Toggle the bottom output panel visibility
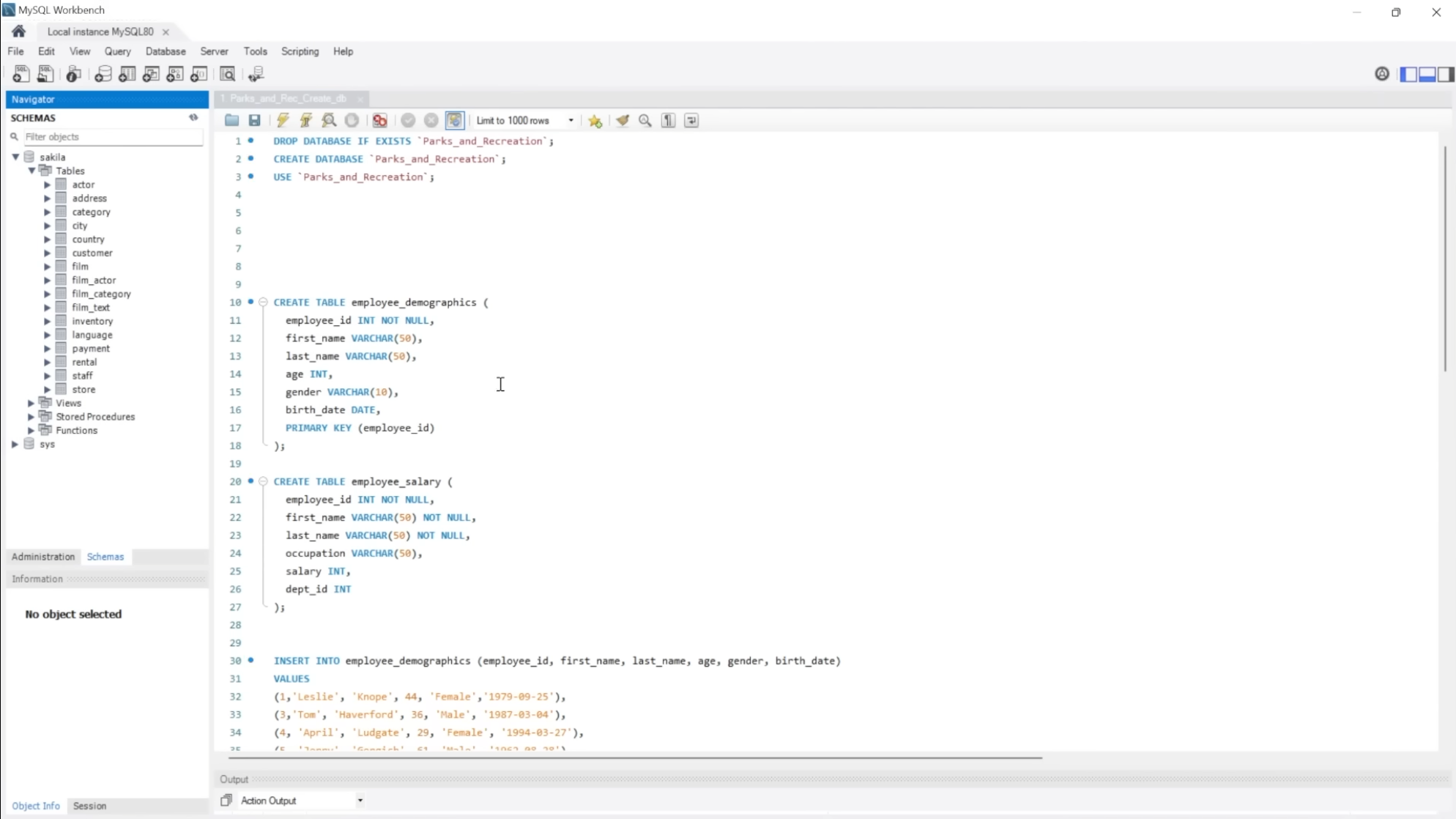 [1427, 74]
